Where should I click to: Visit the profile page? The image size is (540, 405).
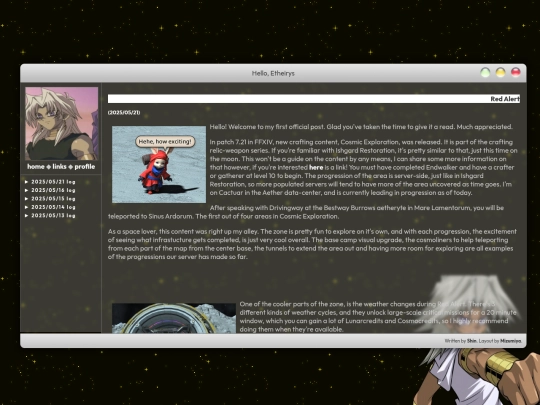point(85,167)
